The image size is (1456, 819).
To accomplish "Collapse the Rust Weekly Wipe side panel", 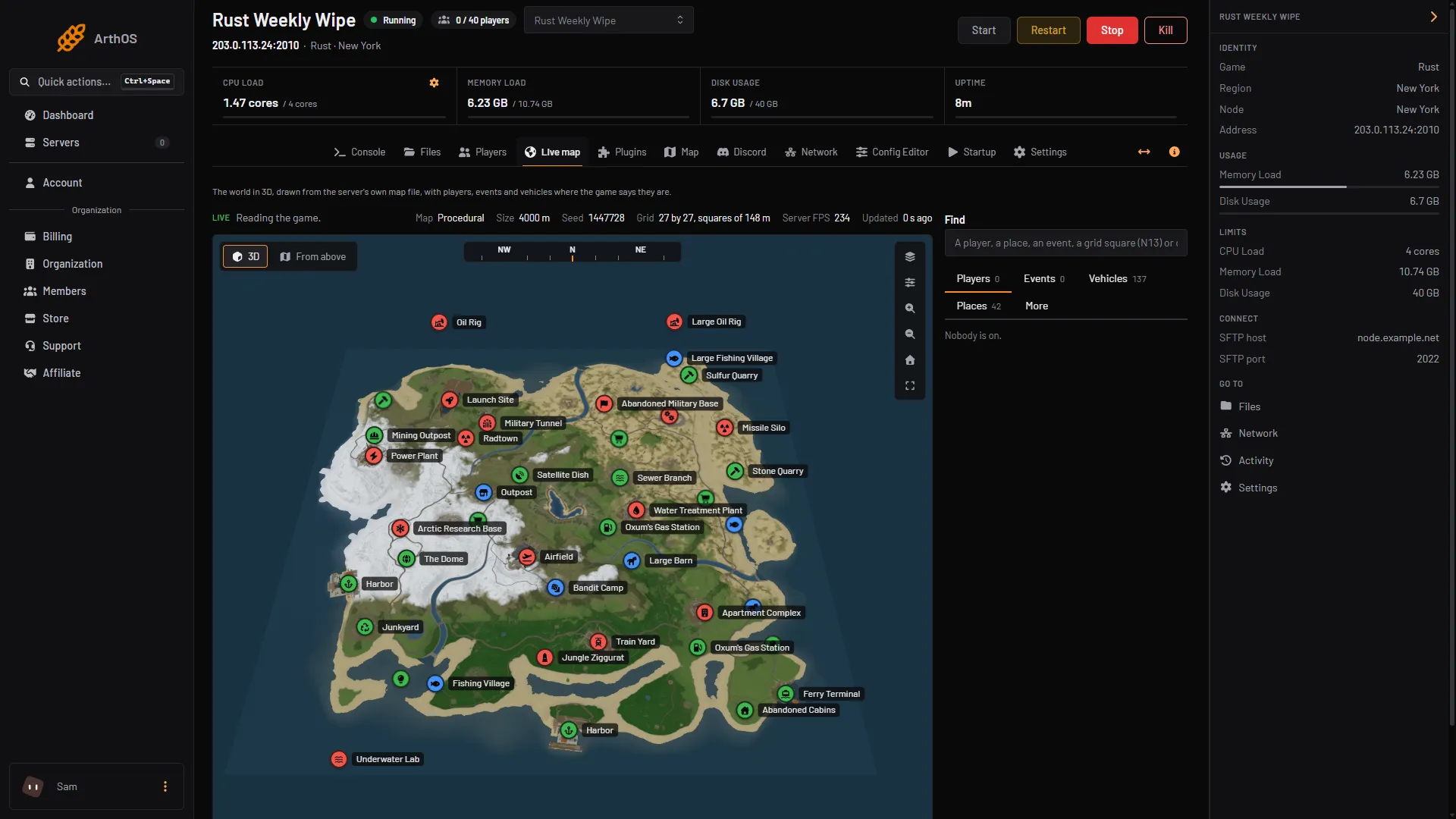I will click(x=1433, y=17).
